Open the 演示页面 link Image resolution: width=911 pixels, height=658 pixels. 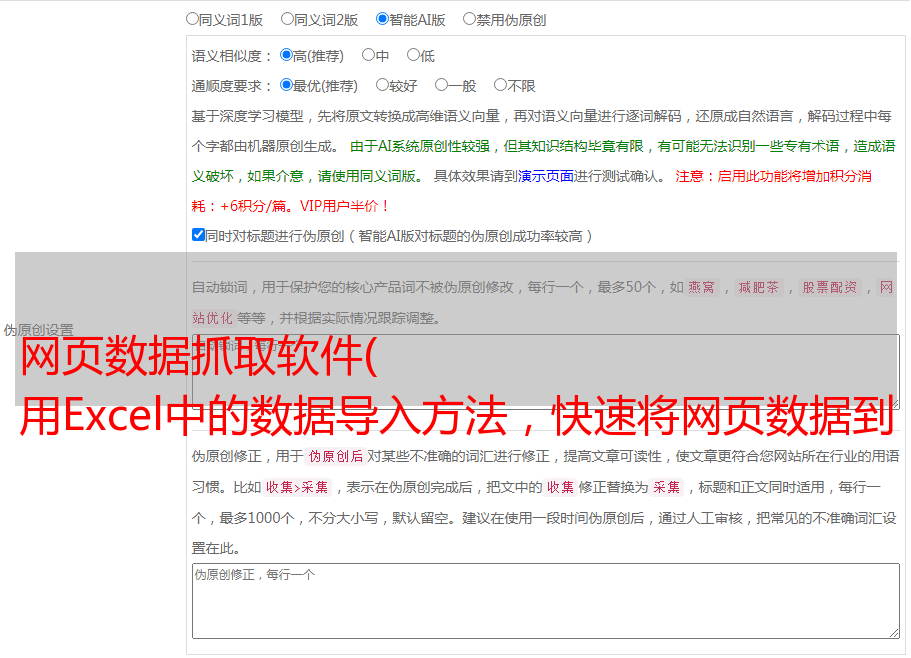pos(545,176)
